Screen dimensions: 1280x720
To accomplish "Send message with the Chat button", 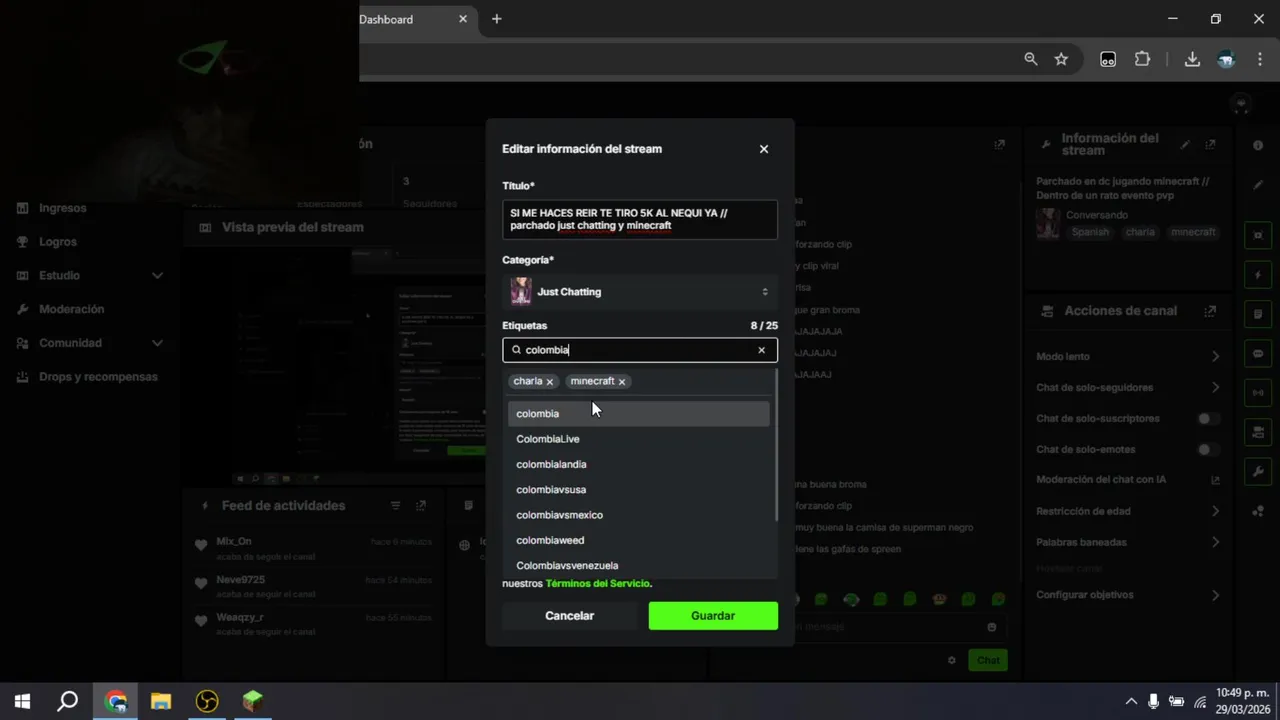I will [988, 660].
